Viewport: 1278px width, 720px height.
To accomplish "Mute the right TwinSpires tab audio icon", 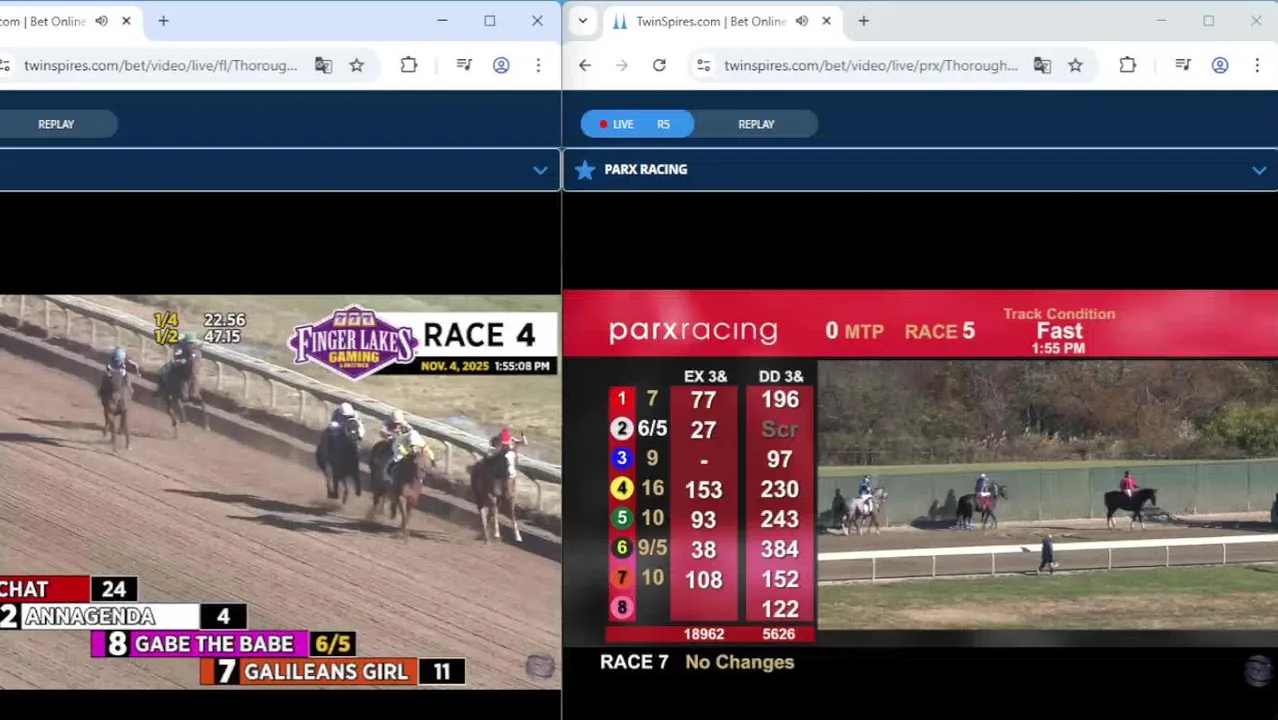I will [801, 21].
